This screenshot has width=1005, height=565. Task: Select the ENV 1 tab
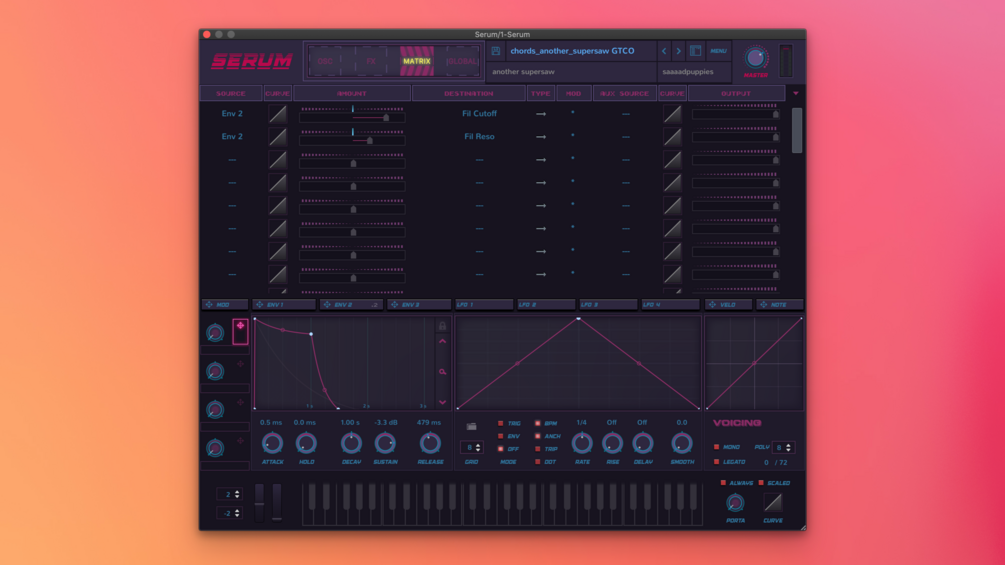284,305
